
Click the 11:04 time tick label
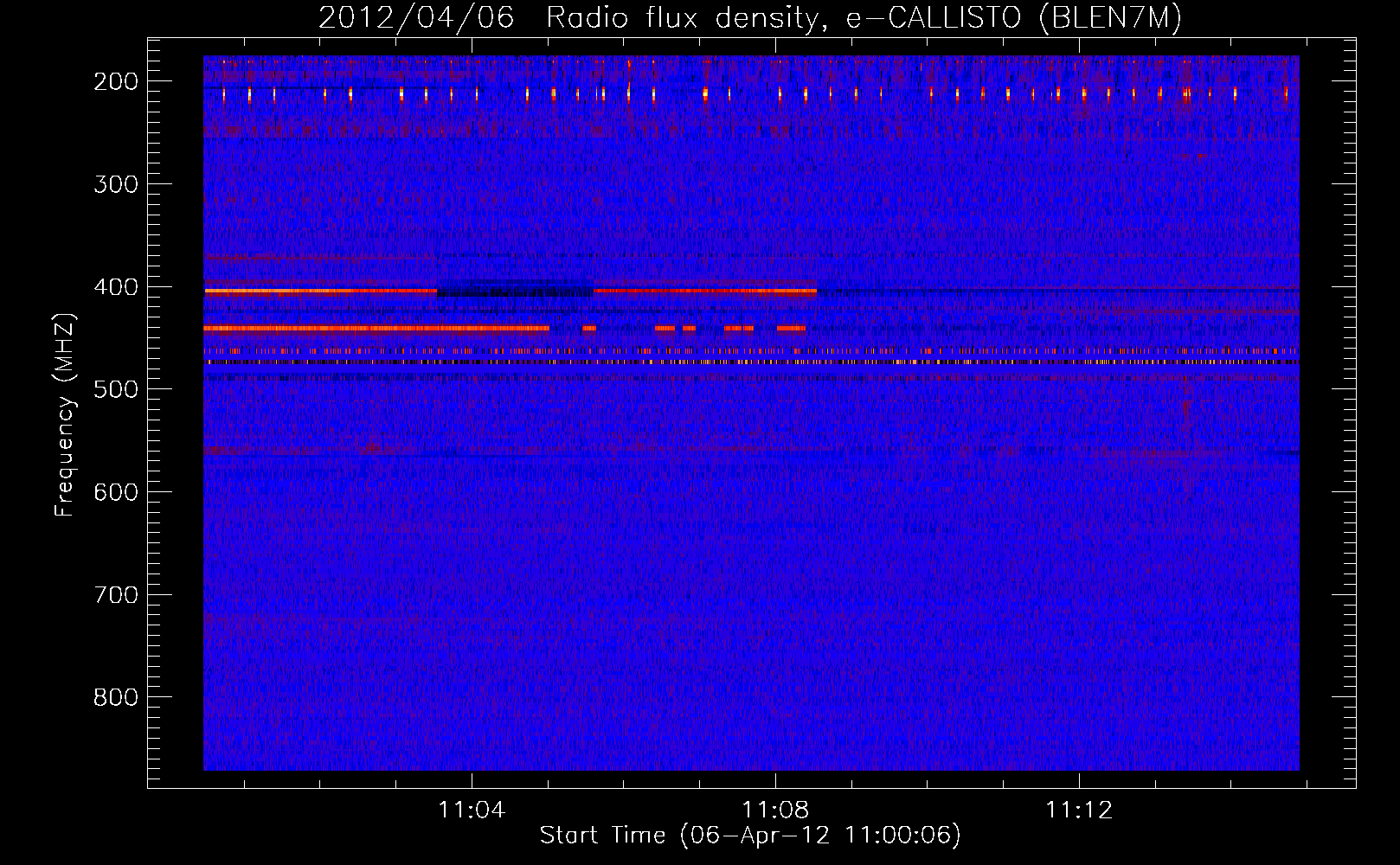[x=472, y=811]
